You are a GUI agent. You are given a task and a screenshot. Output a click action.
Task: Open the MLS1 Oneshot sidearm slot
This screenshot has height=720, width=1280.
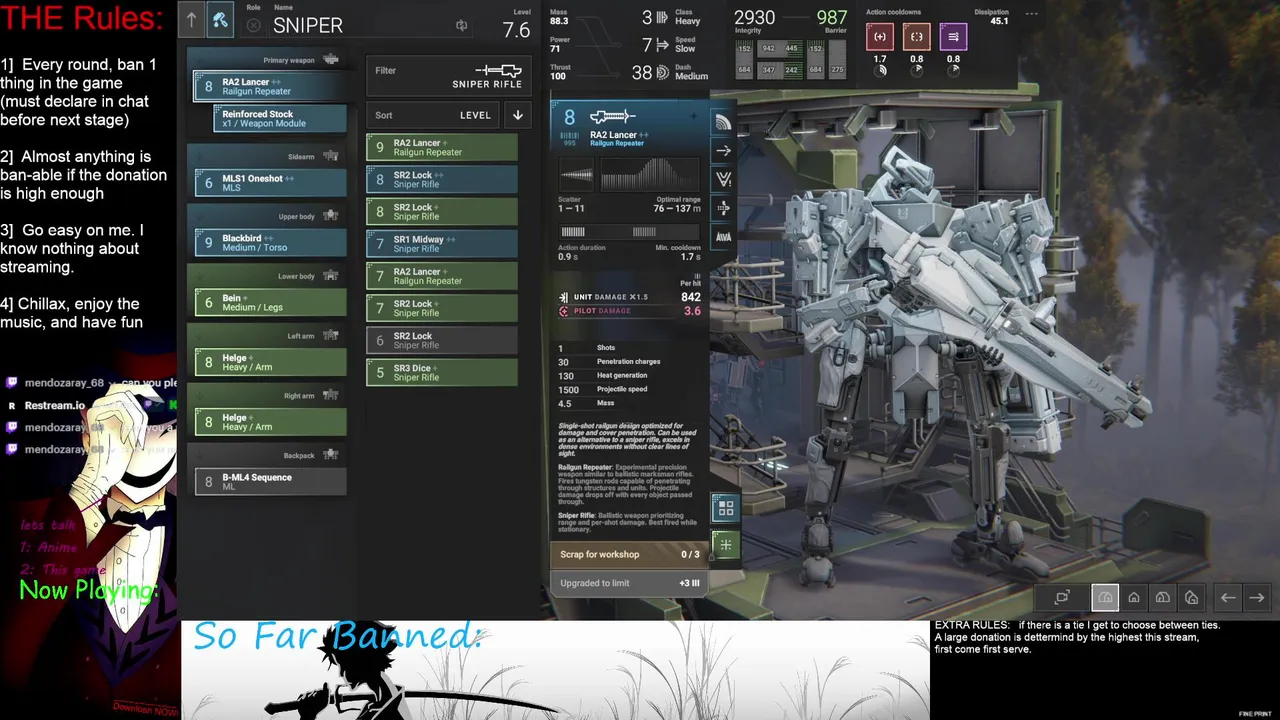[270, 183]
